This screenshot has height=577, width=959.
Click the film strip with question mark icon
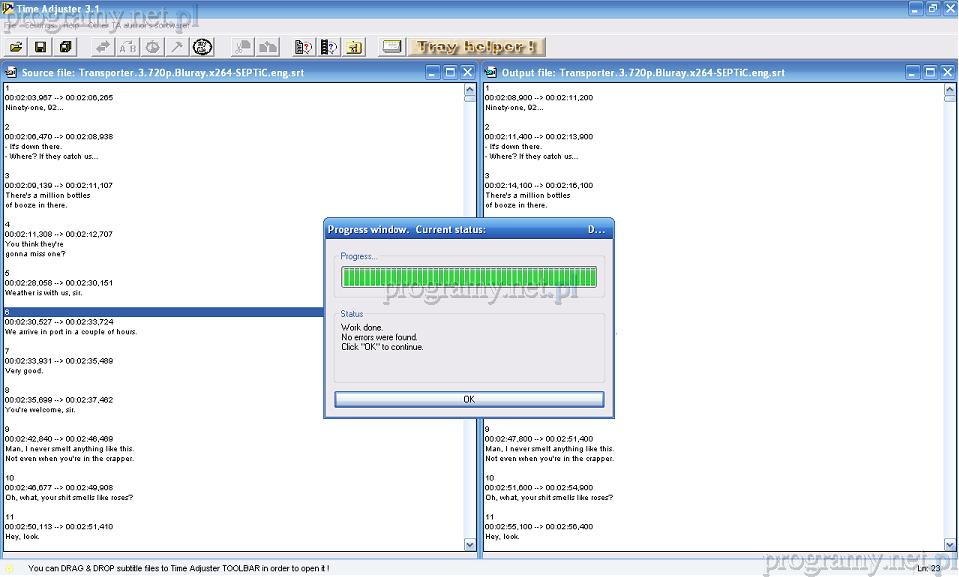(329, 47)
